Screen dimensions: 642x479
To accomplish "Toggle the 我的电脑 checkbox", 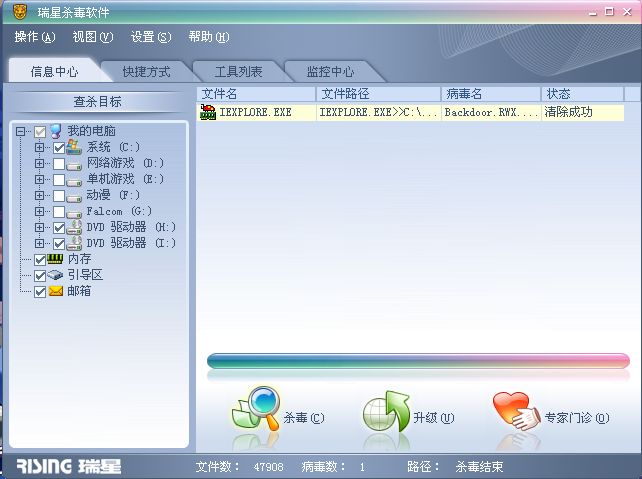I will click(40, 132).
